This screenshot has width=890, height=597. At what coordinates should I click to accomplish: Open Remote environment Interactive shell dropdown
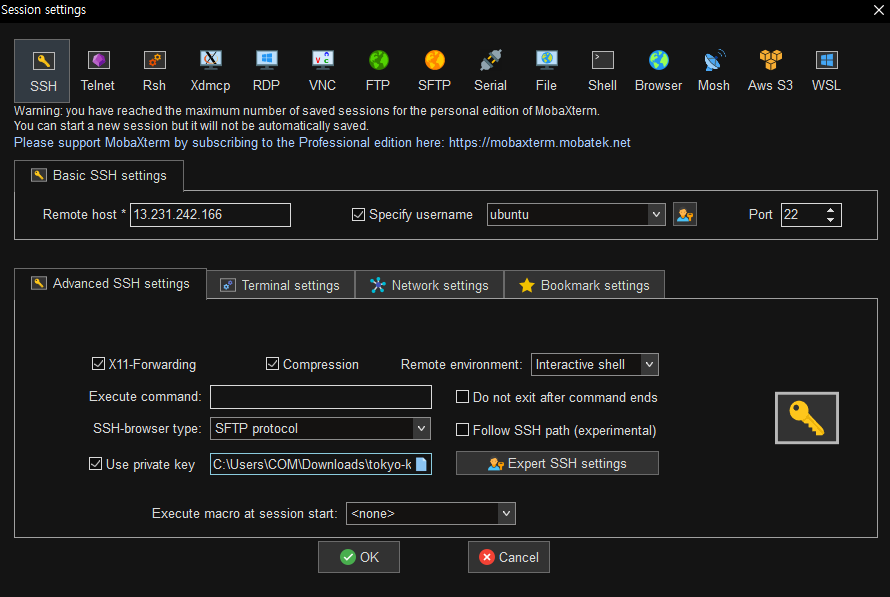click(649, 364)
